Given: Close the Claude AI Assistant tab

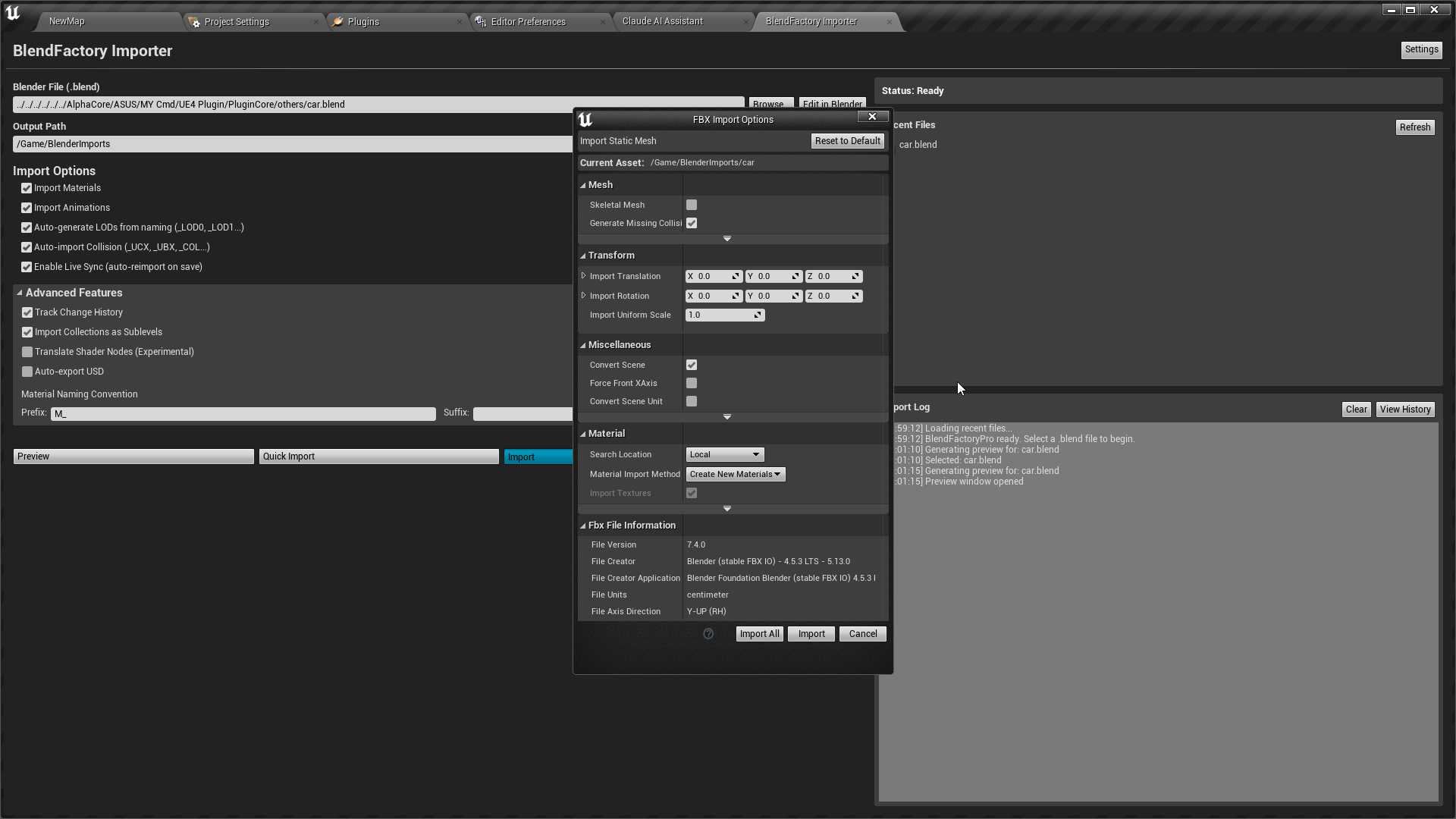Looking at the screenshot, I should click(746, 22).
